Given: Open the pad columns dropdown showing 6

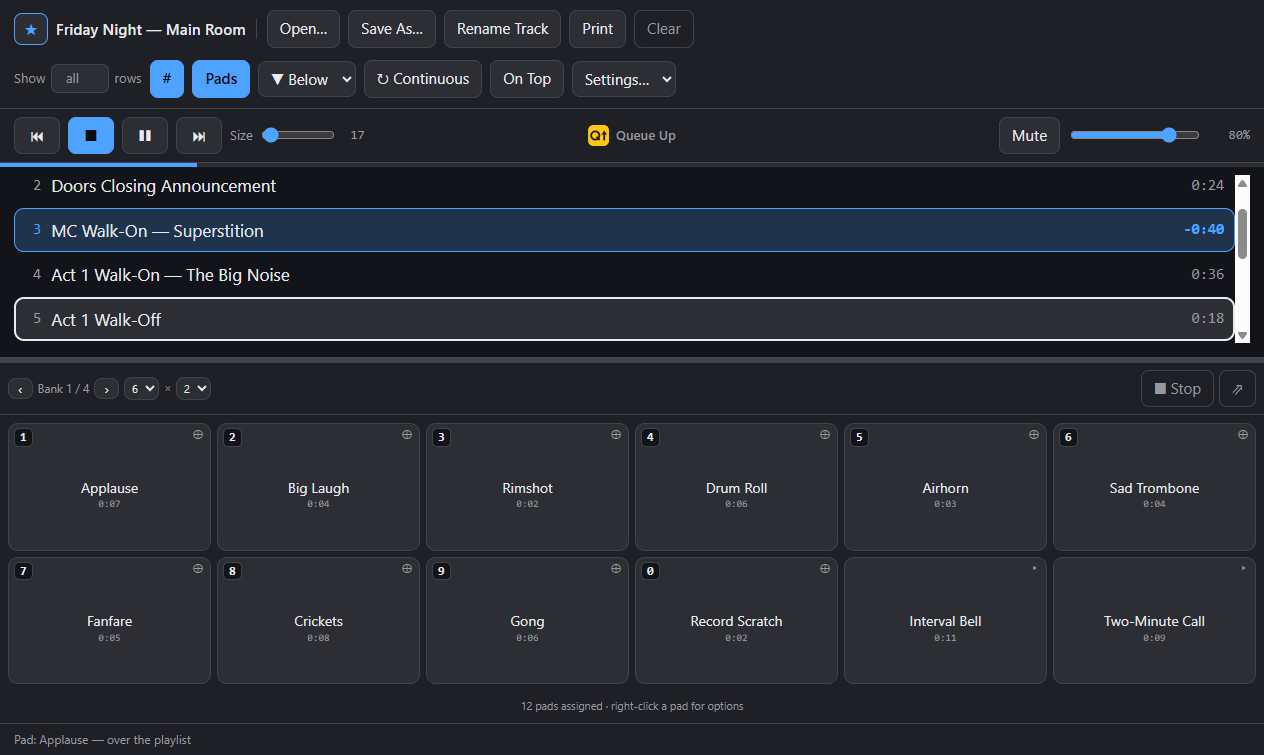Looking at the screenshot, I should (x=141, y=389).
